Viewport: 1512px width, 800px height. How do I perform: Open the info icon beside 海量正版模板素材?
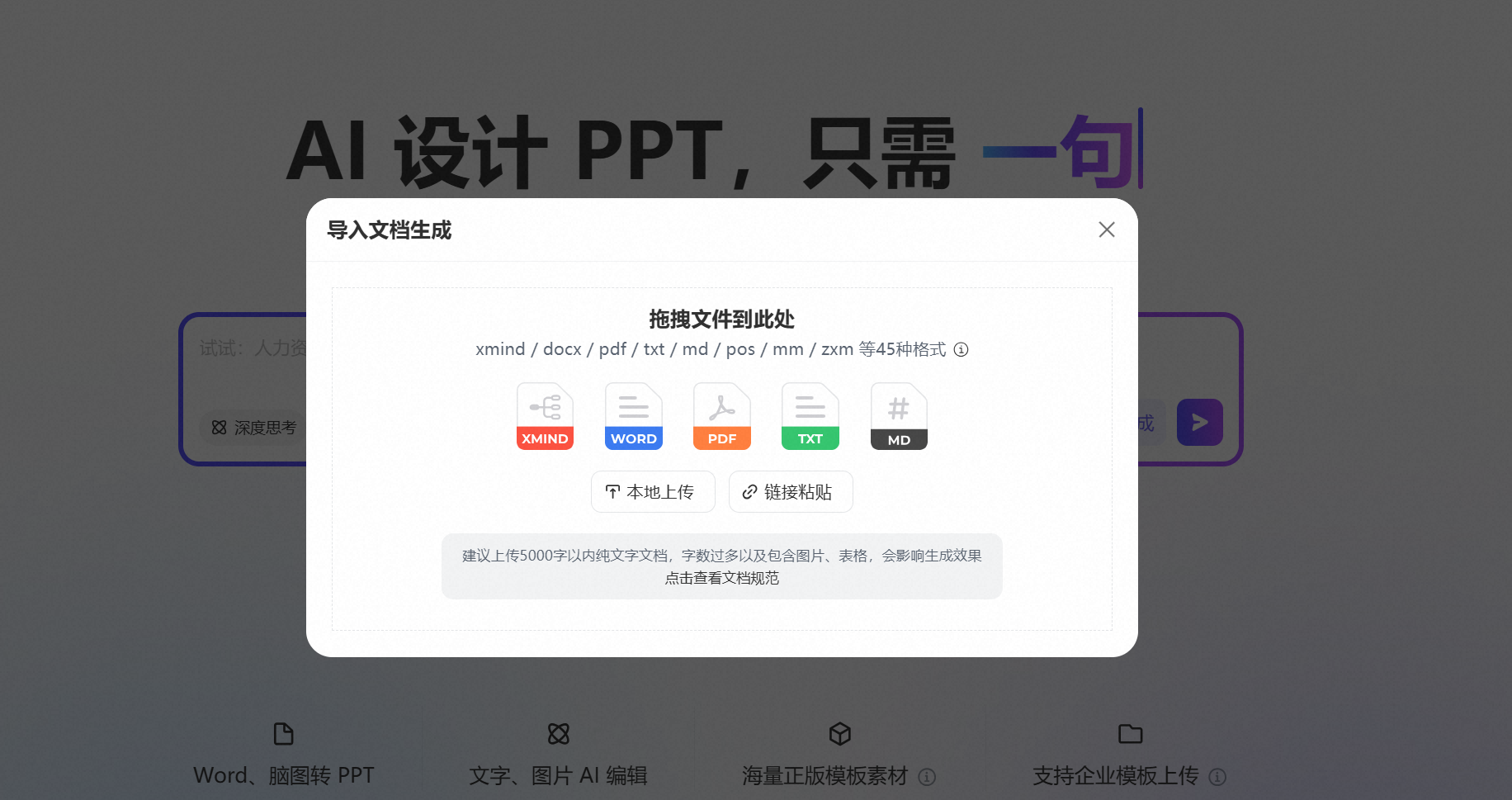(x=928, y=776)
